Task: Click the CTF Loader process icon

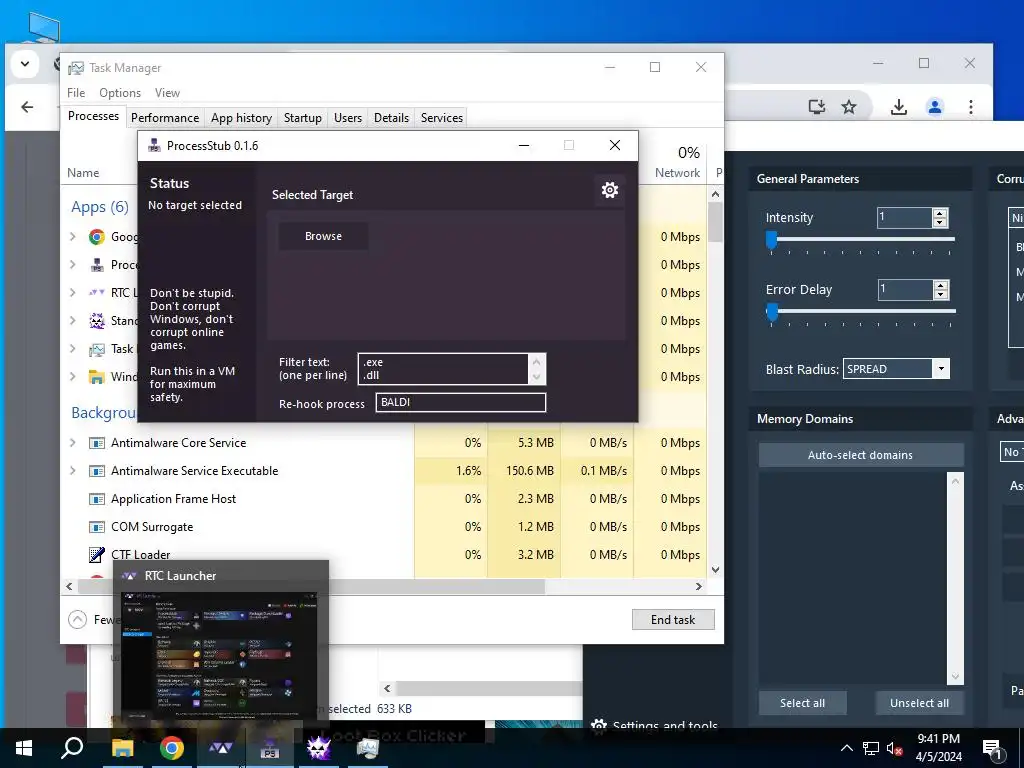Action: [97, 555]
